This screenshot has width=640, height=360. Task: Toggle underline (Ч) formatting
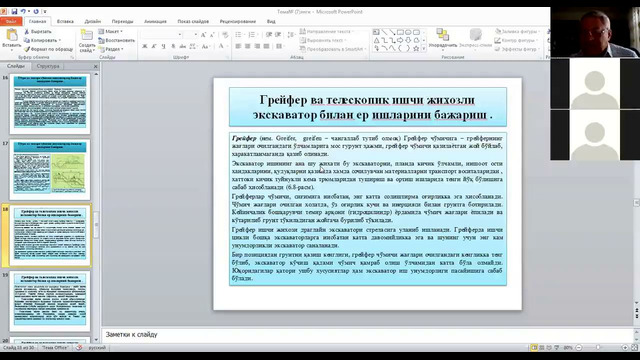[163, 47]
